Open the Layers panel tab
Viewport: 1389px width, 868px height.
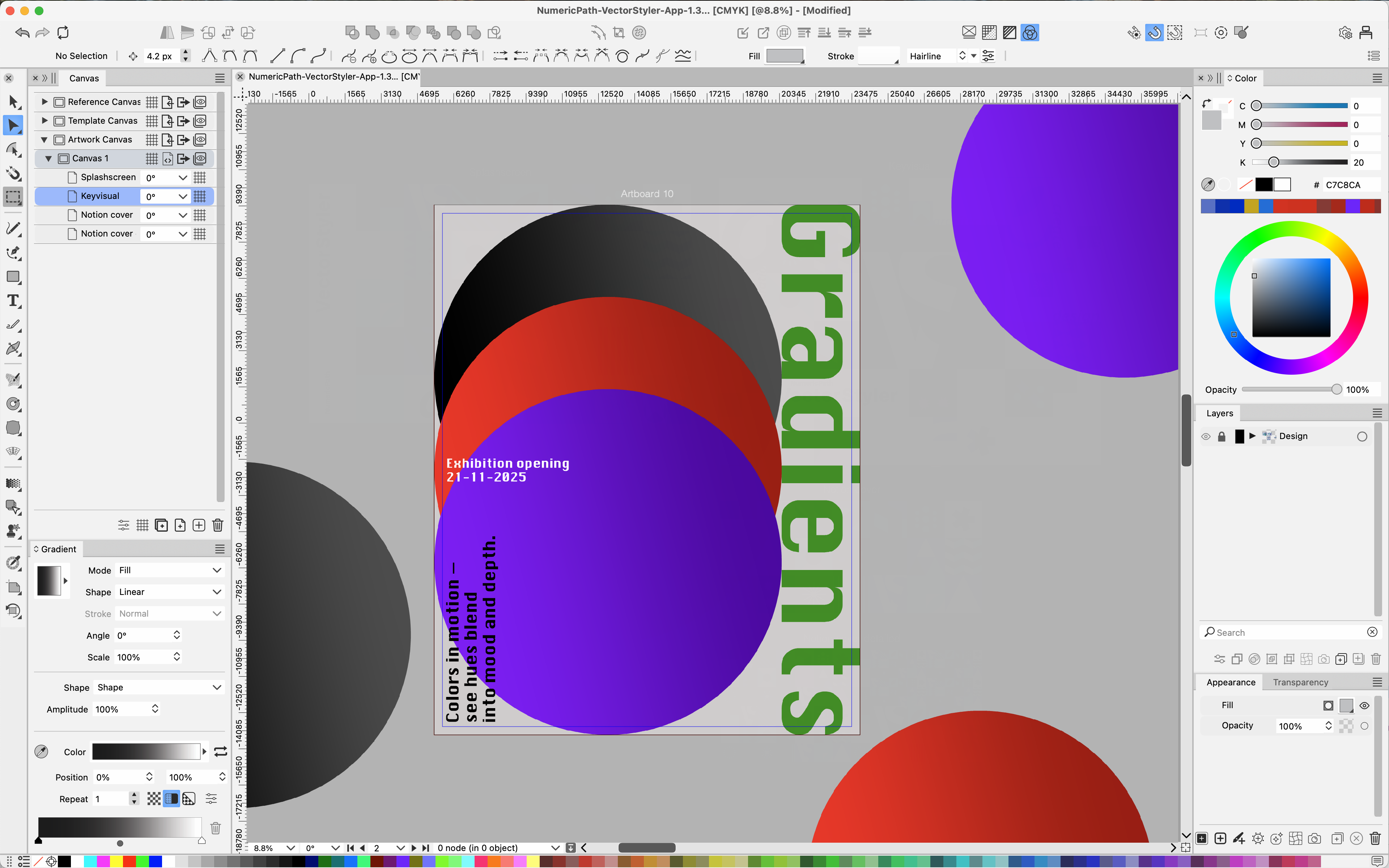pyautogui.click(x=1219, y=413)
